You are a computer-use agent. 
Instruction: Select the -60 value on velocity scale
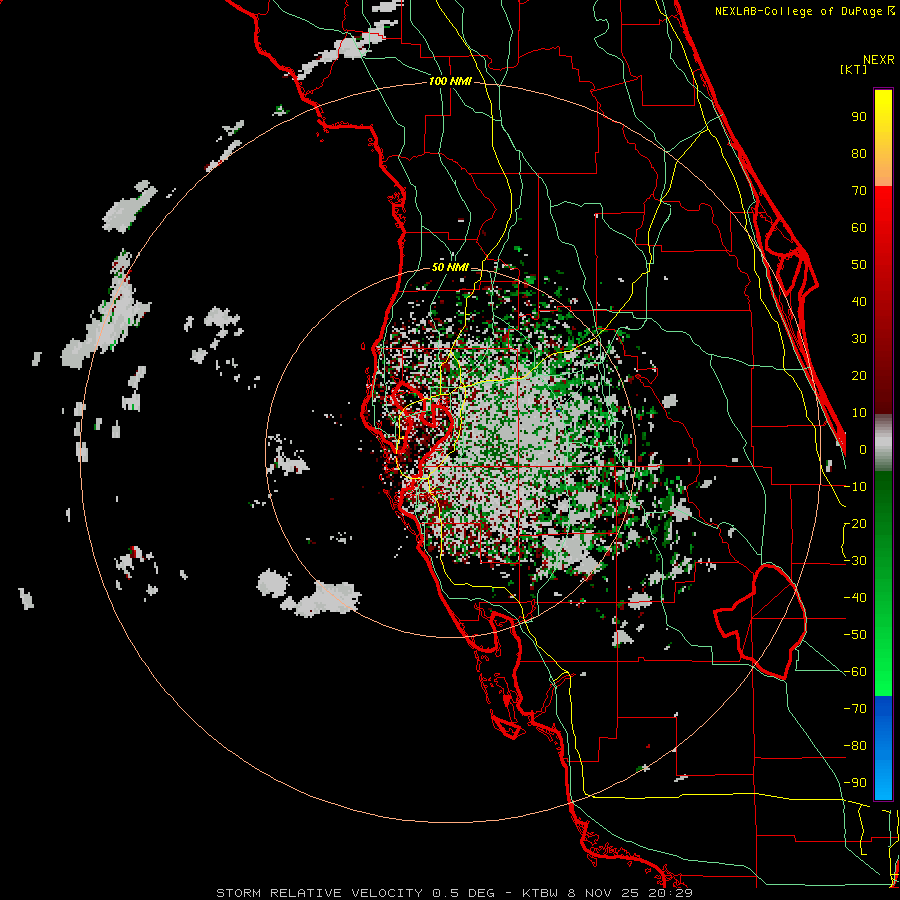pyautogui.click(x=855, y=672)
